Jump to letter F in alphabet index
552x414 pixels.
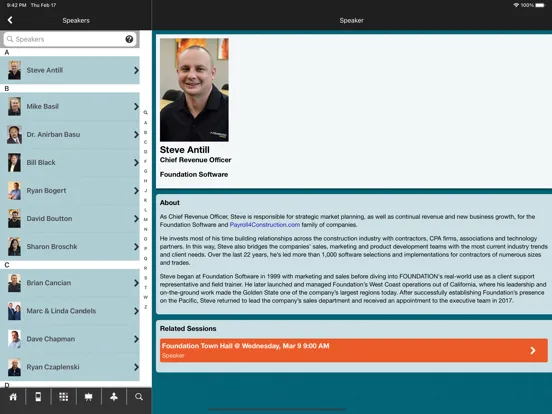tap(145, 161)
